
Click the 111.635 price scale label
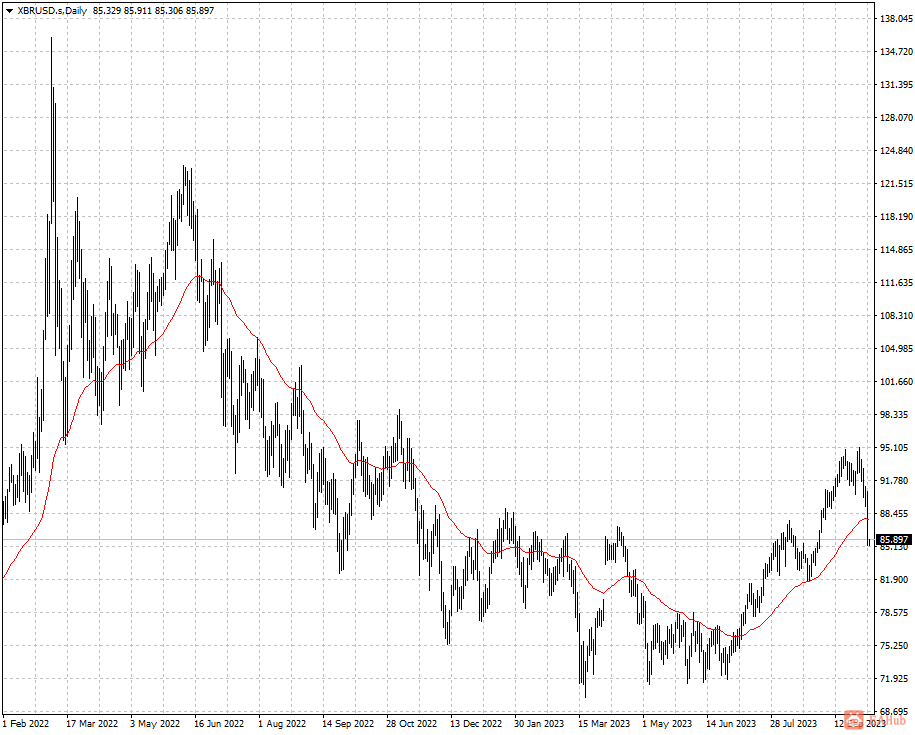click(x=896, y=283)
